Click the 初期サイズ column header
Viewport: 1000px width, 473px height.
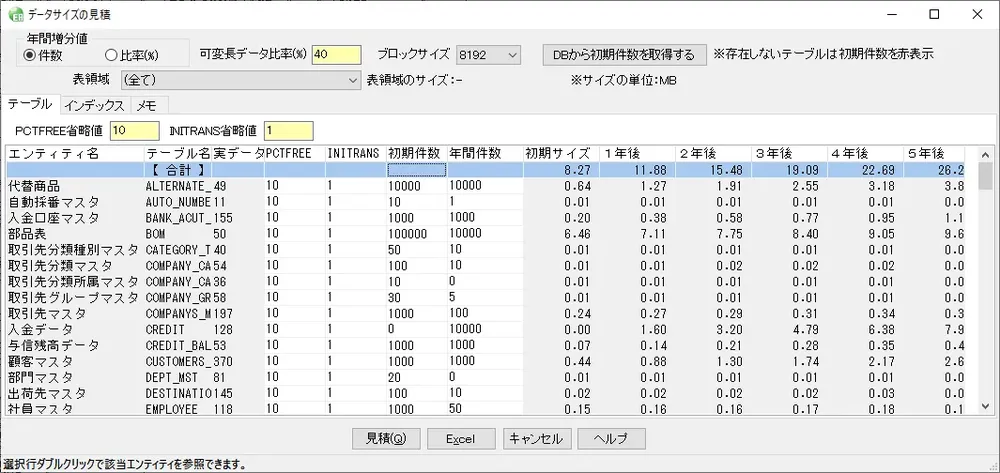coord(561,154)
